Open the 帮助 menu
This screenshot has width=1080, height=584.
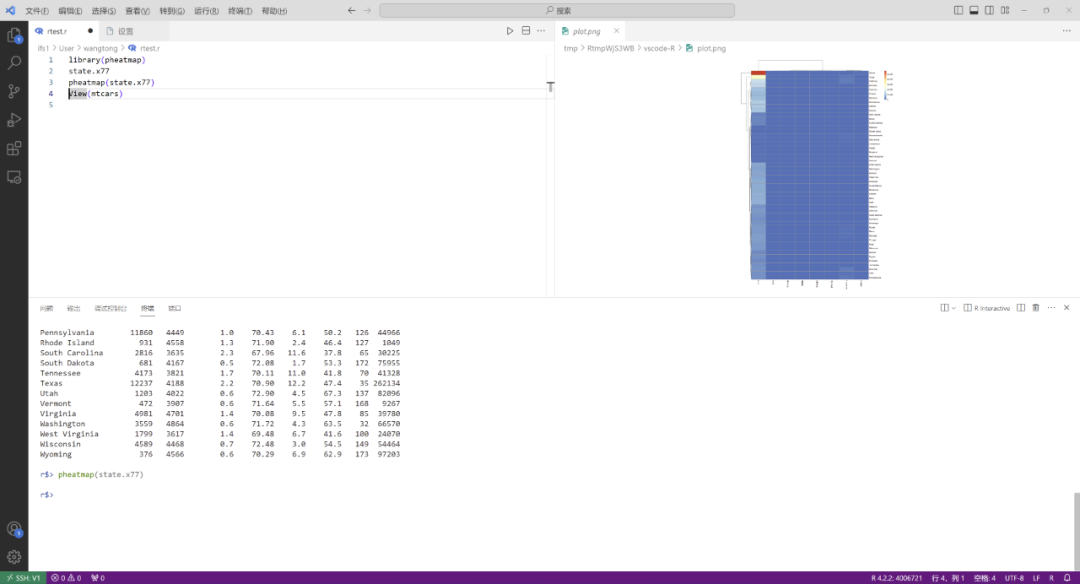pos(274,11)
